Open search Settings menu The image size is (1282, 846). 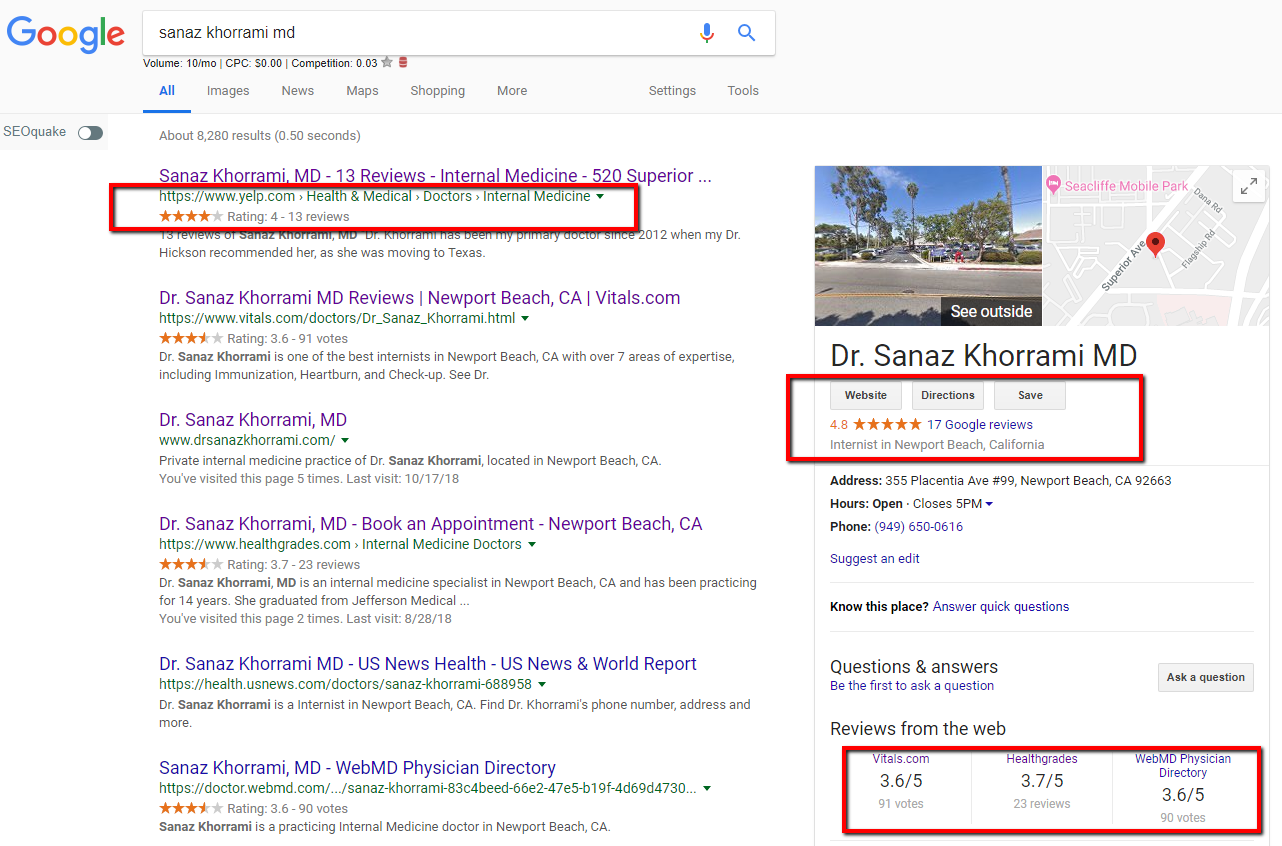(x=672, y=91)
